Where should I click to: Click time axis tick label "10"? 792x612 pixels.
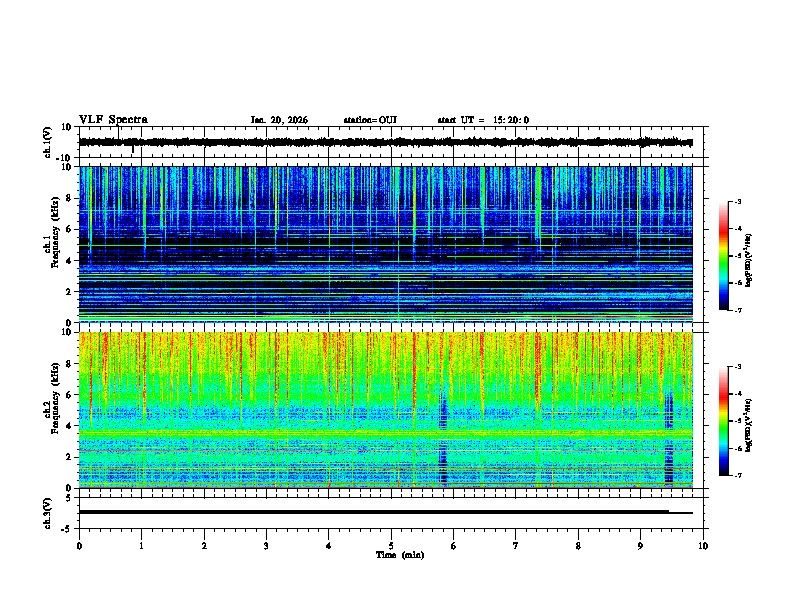click(703, 546)
